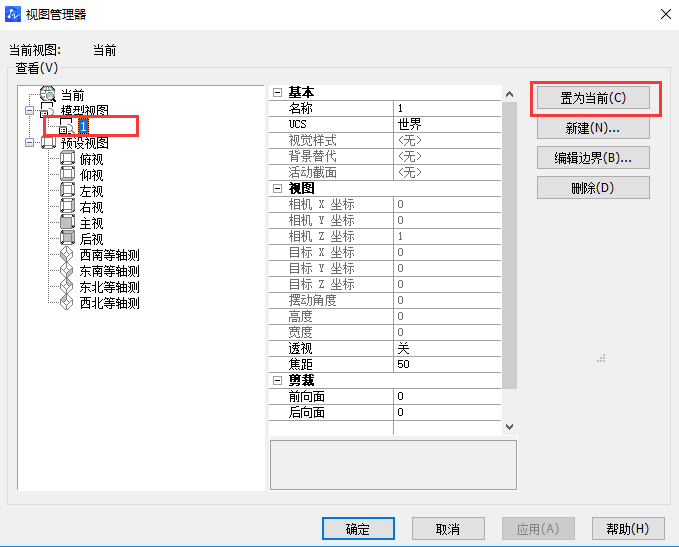
Task: Choose the 东北等轴测 isometric view icon
Action: 68,287
